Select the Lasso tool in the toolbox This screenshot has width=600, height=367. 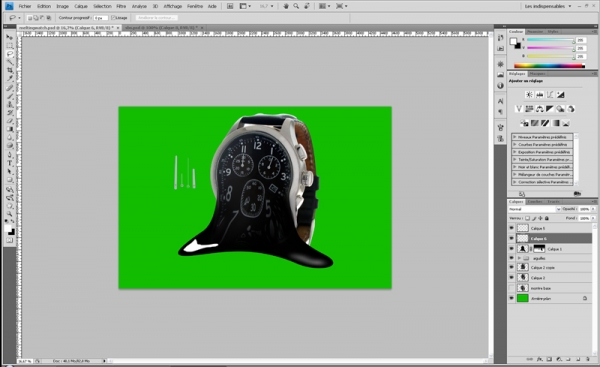[x=10, y=54]
